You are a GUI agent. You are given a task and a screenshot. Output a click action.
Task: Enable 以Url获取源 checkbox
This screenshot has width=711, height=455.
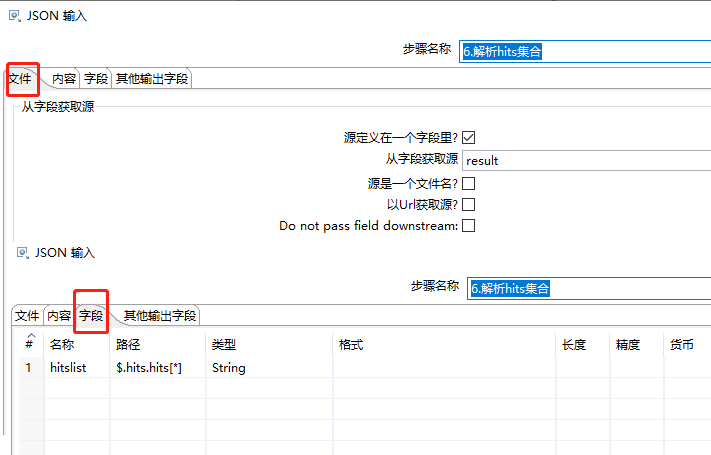click(x=468, y=205)
